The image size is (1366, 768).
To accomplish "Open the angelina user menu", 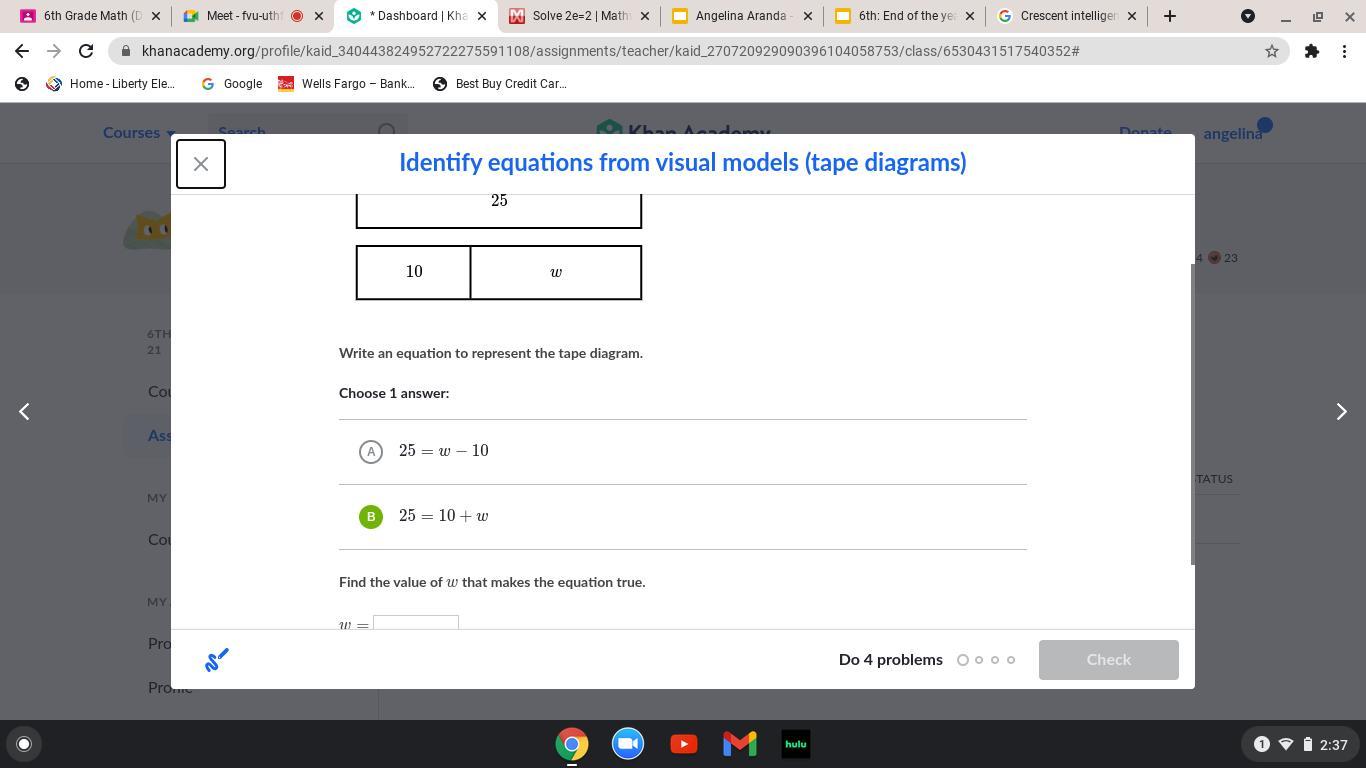I will point(1237,132).
